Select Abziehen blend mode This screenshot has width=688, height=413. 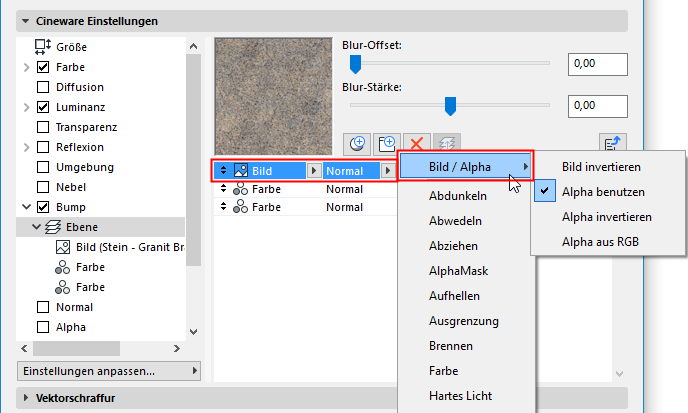coord(453,246)
